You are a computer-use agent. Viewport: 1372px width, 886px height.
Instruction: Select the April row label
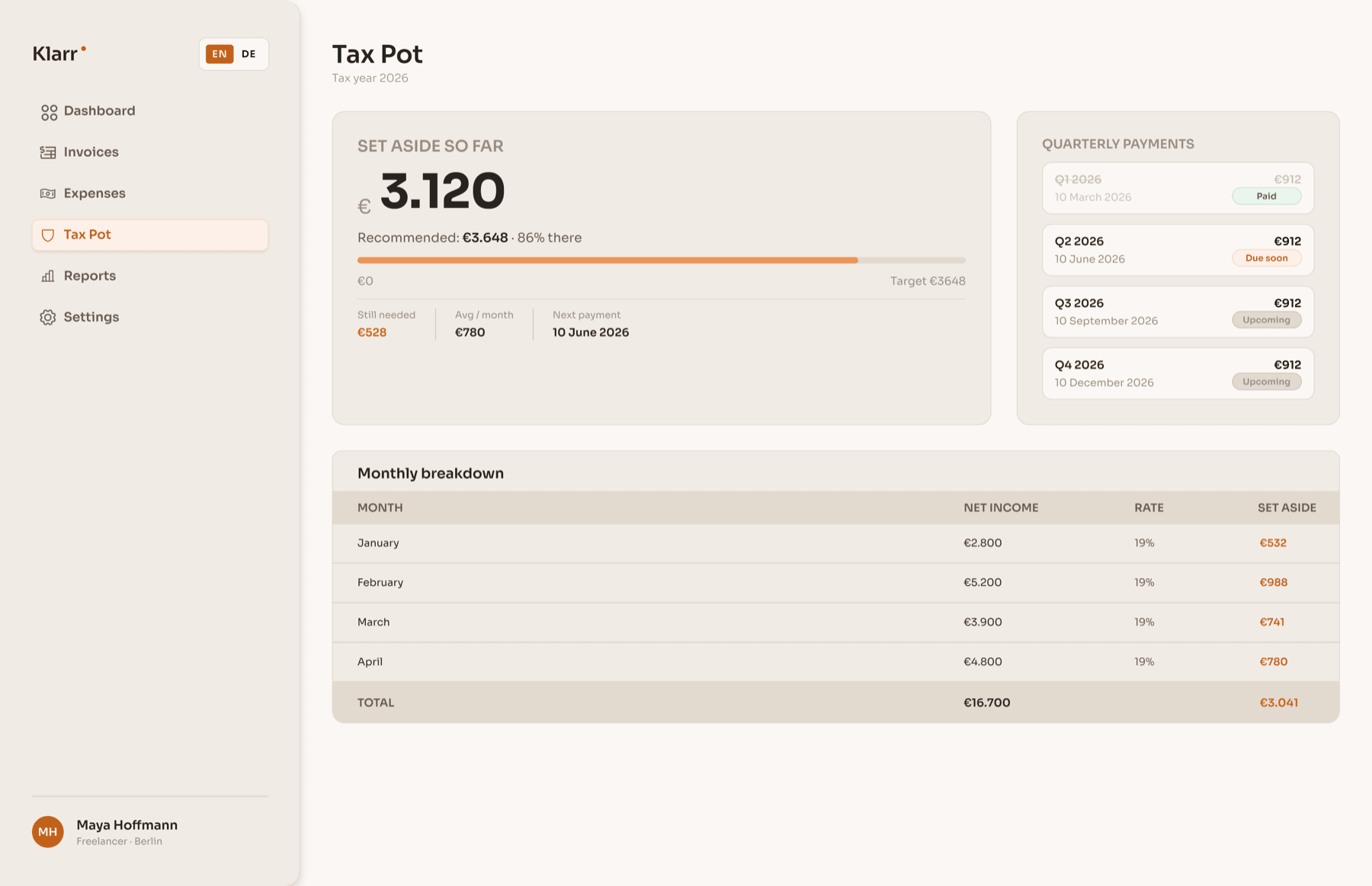[370, 661]
